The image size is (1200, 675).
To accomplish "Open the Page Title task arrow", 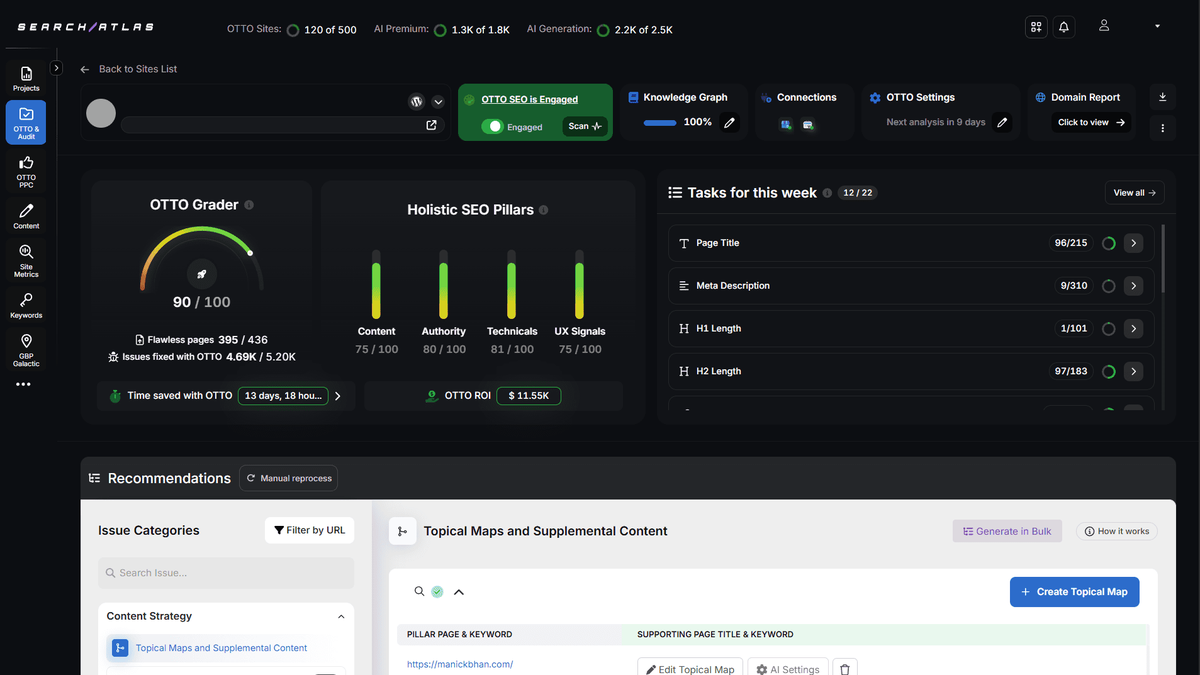I will pyautogui.click(x=1133, y=243).
